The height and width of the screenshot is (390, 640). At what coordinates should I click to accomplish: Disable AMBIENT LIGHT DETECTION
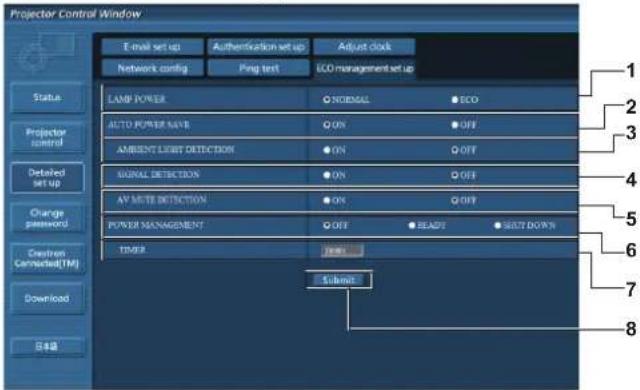[455, 150]
